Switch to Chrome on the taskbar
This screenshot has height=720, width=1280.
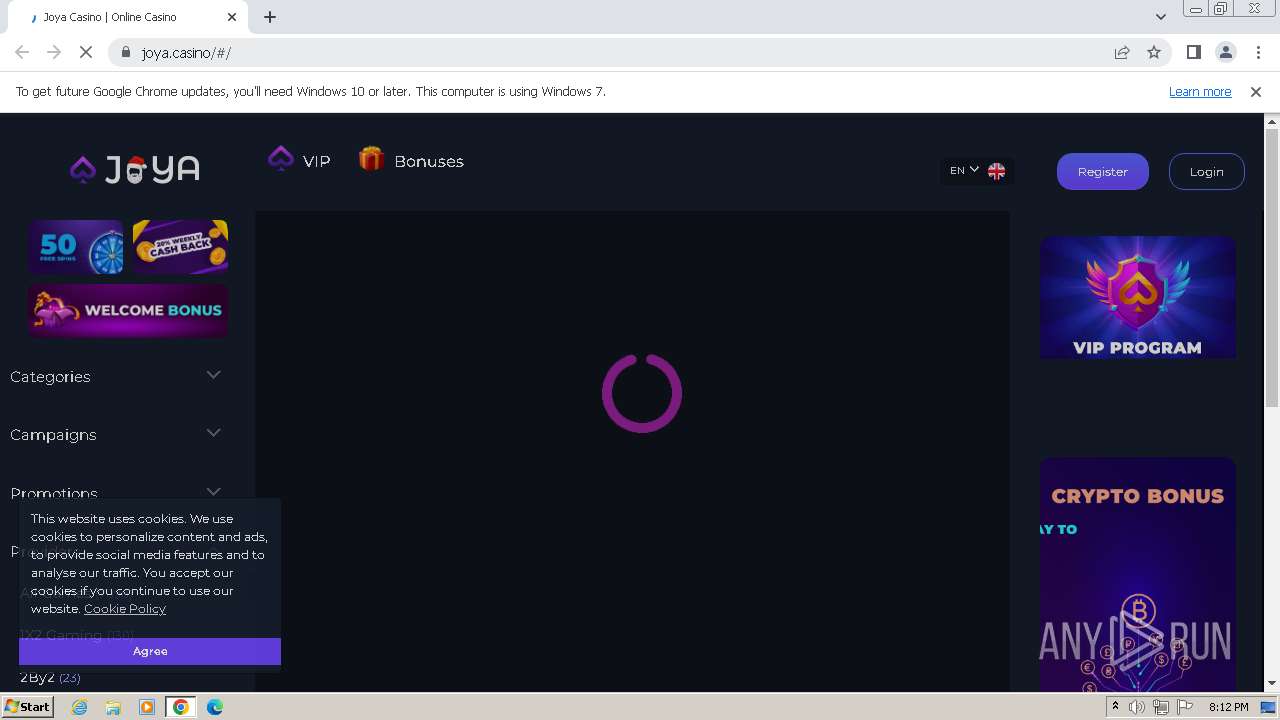[181, 707]
